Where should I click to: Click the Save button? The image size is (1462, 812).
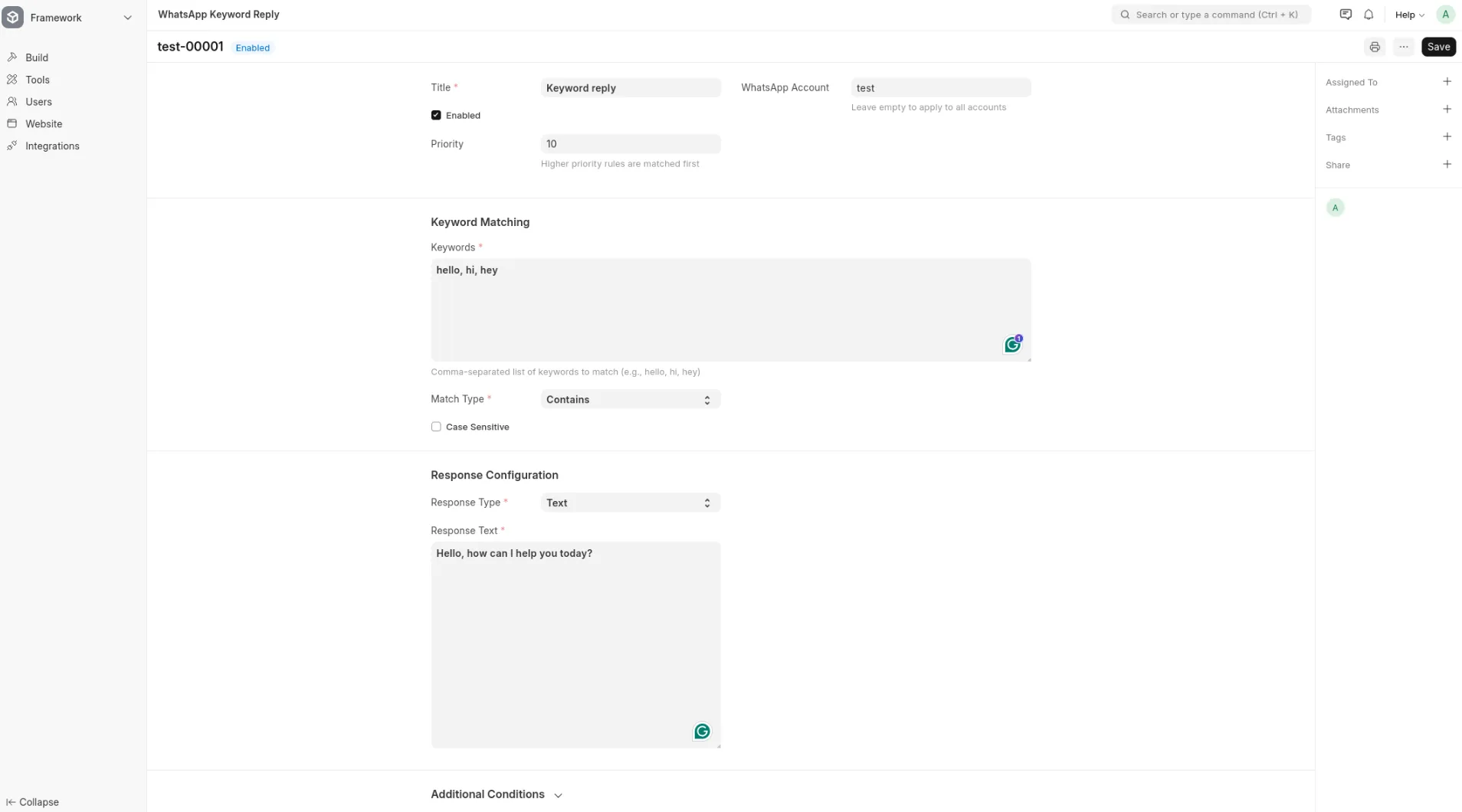click(1438, 47)
